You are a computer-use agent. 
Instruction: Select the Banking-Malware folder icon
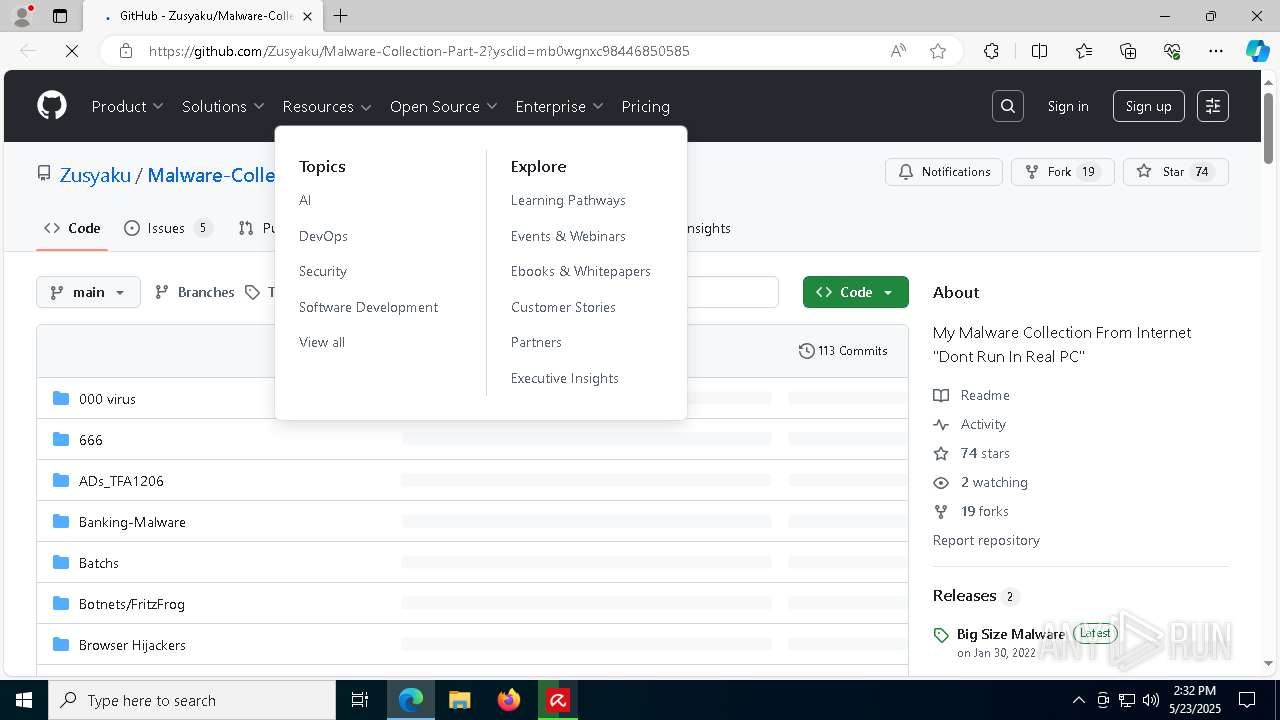click(61, 521)
